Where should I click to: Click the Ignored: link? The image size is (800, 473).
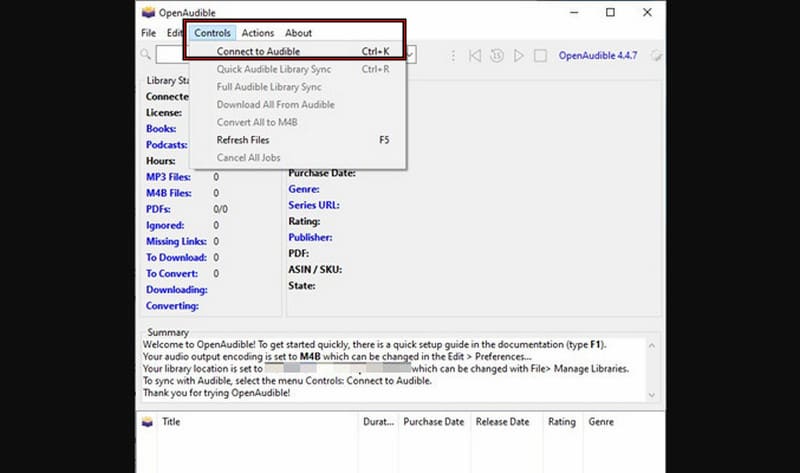coord(165,226)
